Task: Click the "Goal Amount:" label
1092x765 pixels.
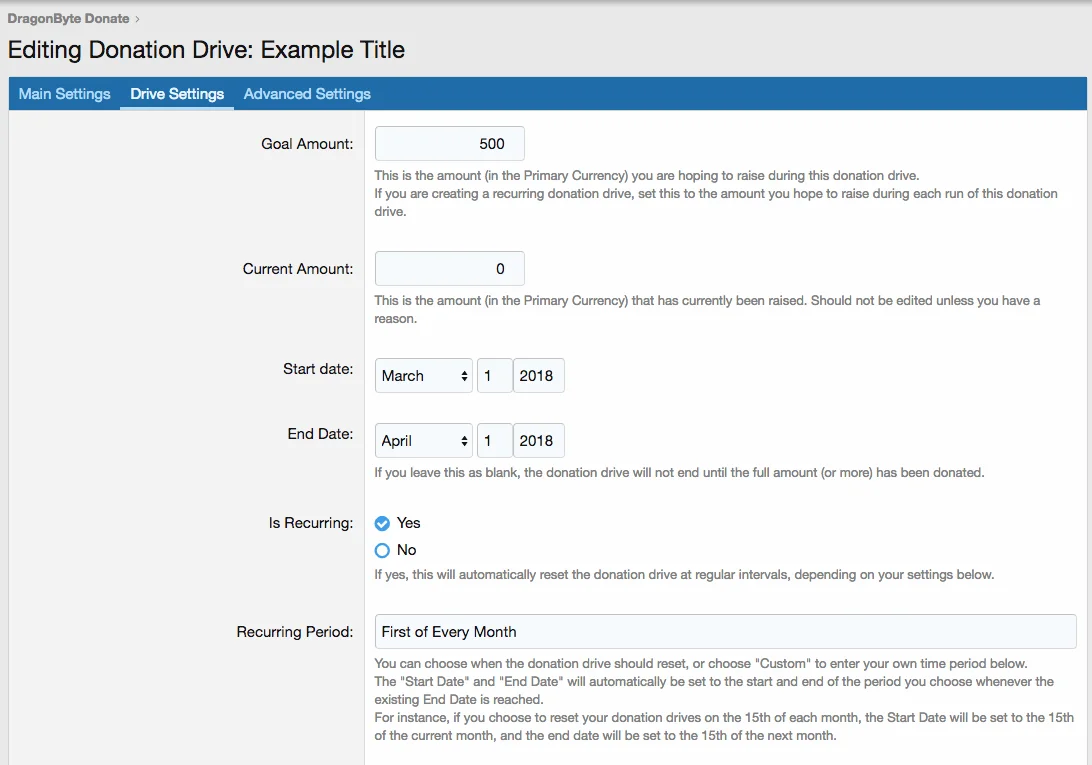Action: 307,144
